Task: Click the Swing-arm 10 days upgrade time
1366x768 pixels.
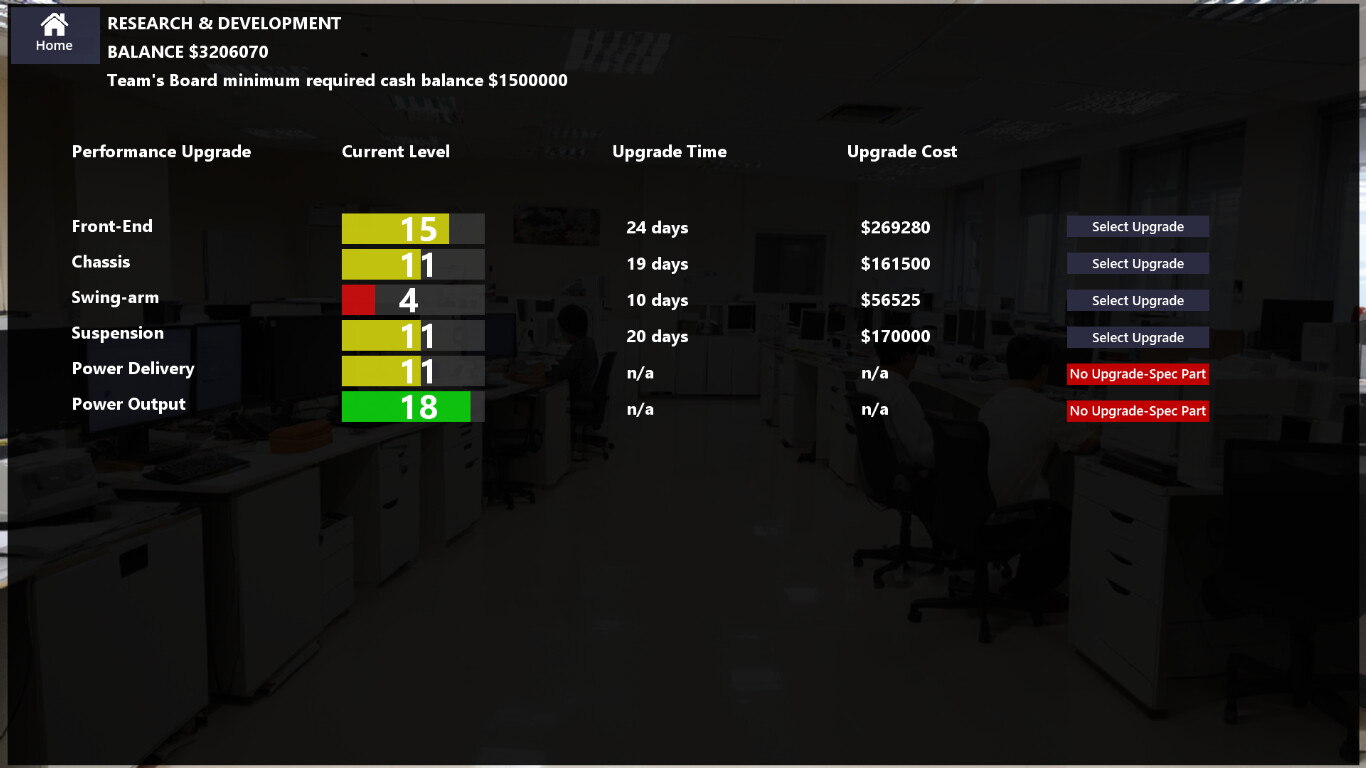Action: (x=657, y=300)
